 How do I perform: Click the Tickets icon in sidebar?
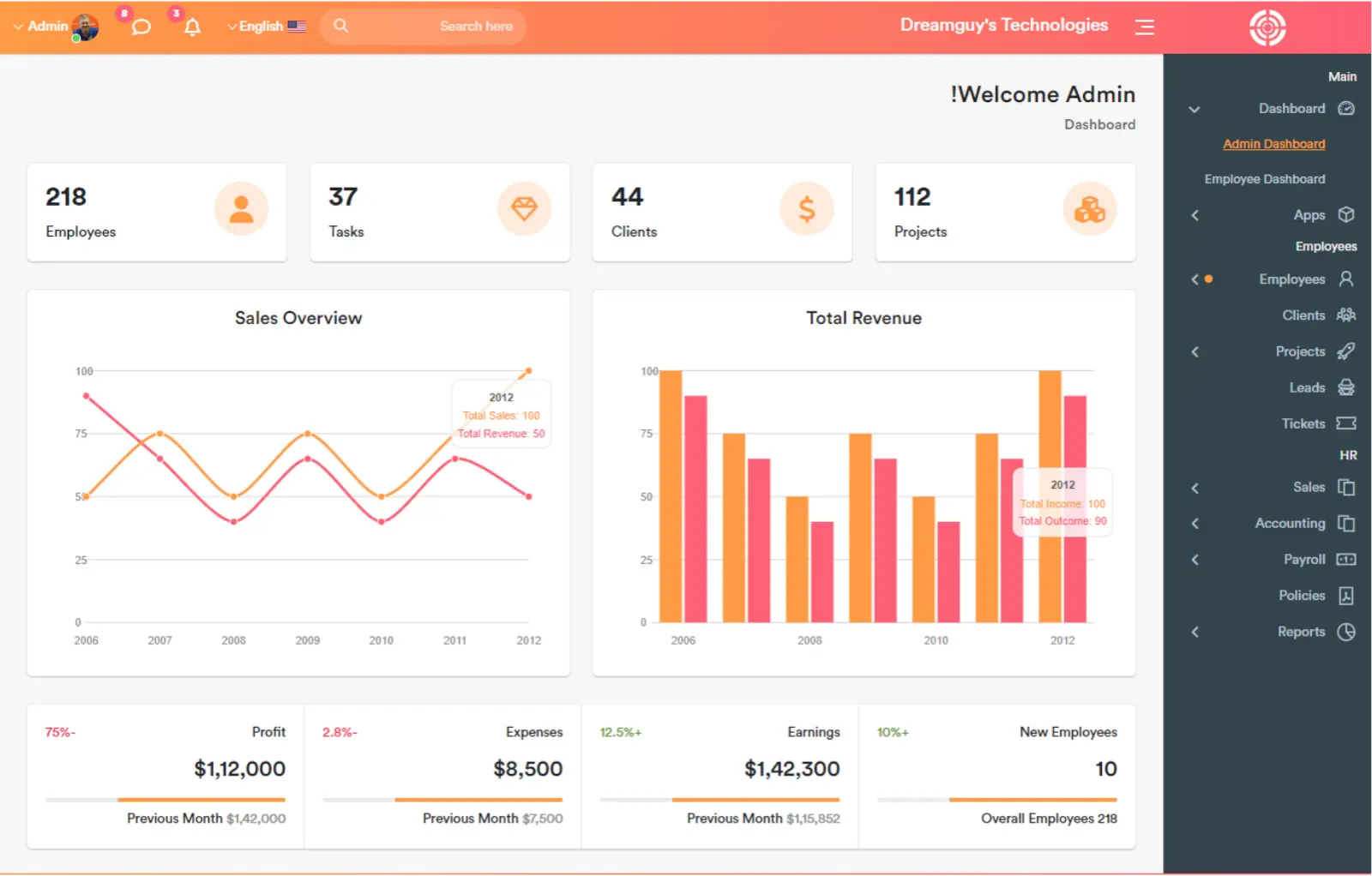click(x=1346, y=423)
